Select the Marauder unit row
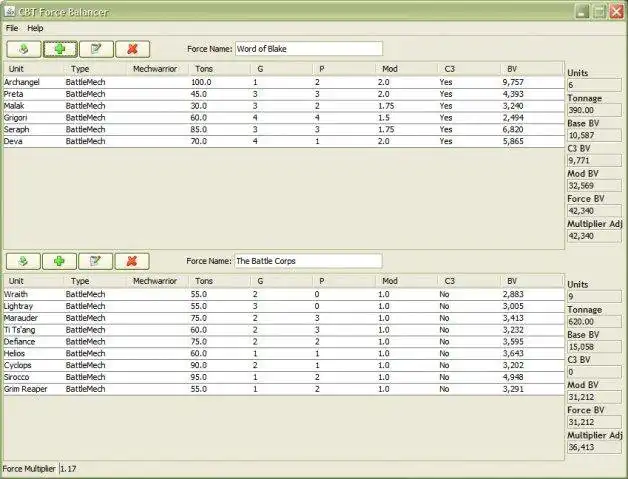Image resolution: width=628 pixels, height=479 pixels. 284,318
